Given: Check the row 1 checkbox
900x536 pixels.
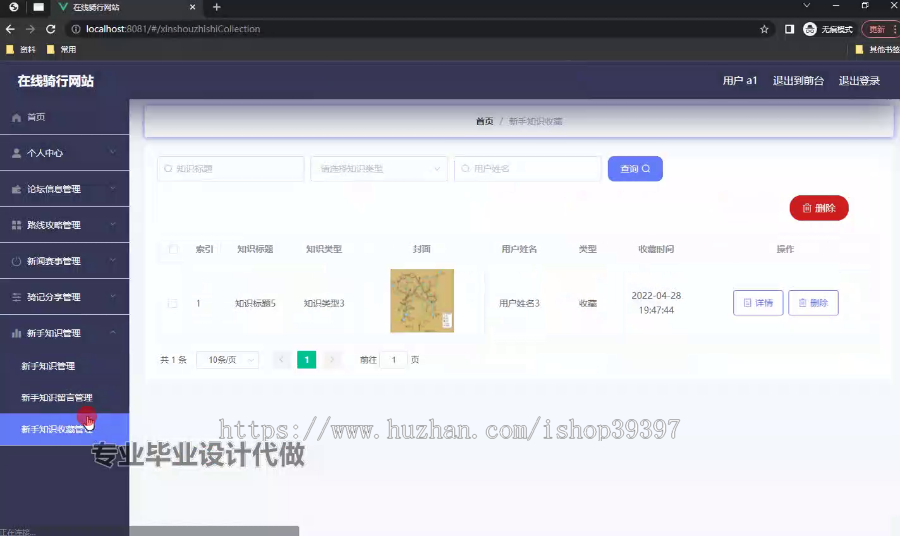Looking at the screenshot, I should pos(173,303).
